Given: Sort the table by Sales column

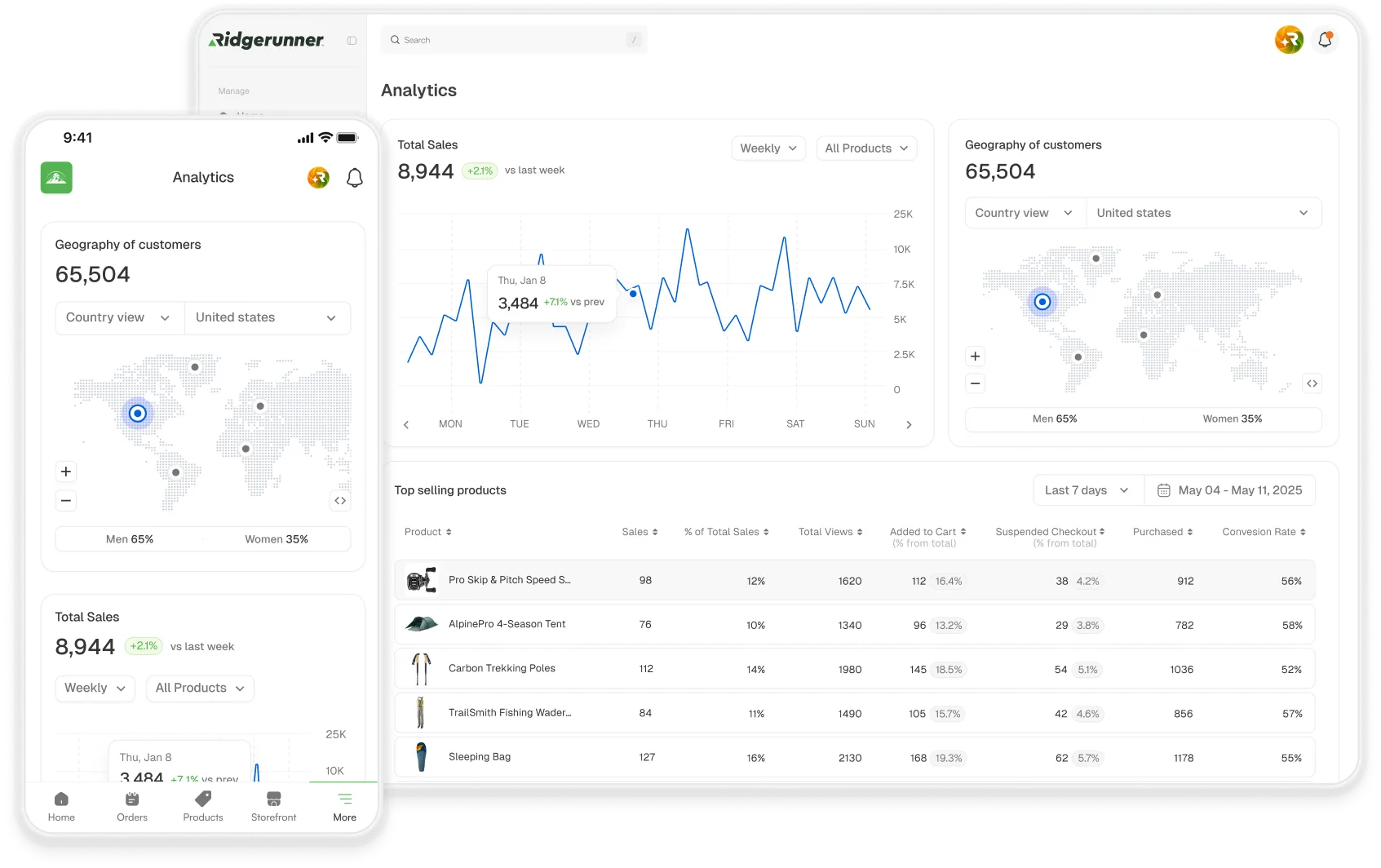Looking at the screenshot, I should tap(640, 532).
